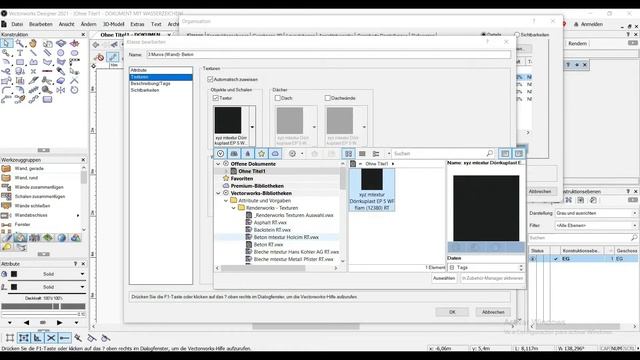Viewport: 640px width, 360px height.
Task: Click the fill color swatch in Attribute
Action: 14,274
